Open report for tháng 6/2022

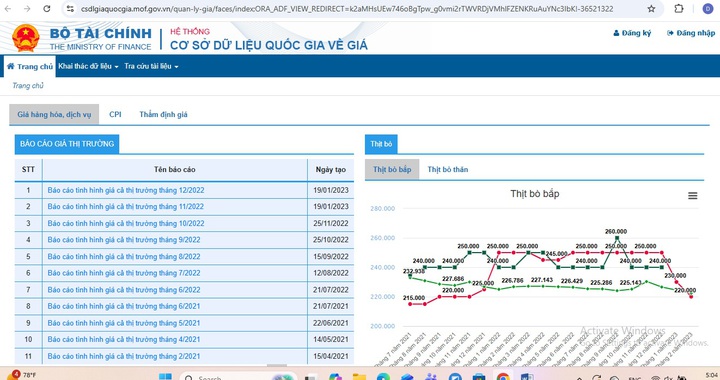pos(124,290)
